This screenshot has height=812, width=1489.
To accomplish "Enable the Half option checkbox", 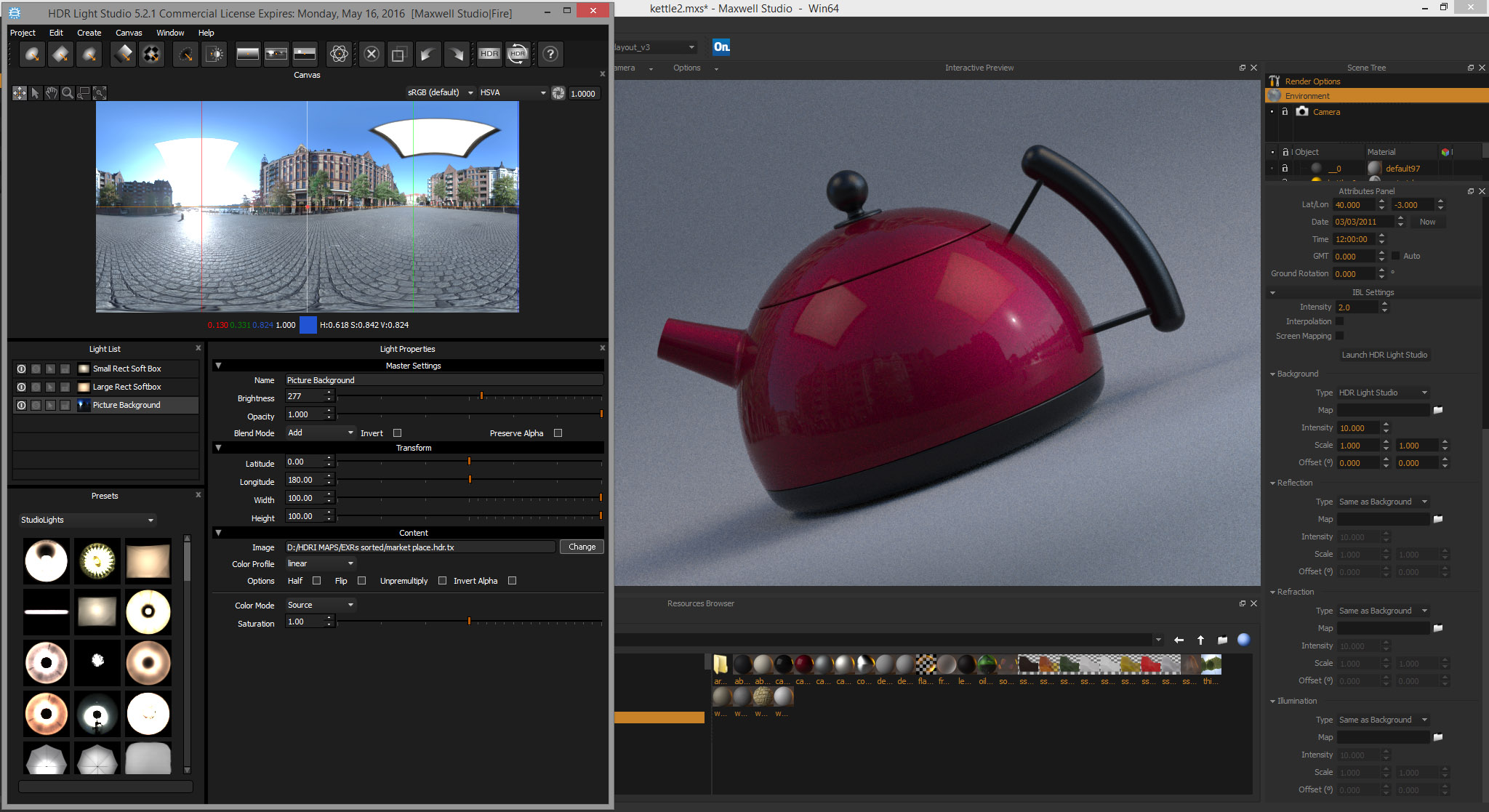I will [x=316, y=581].
